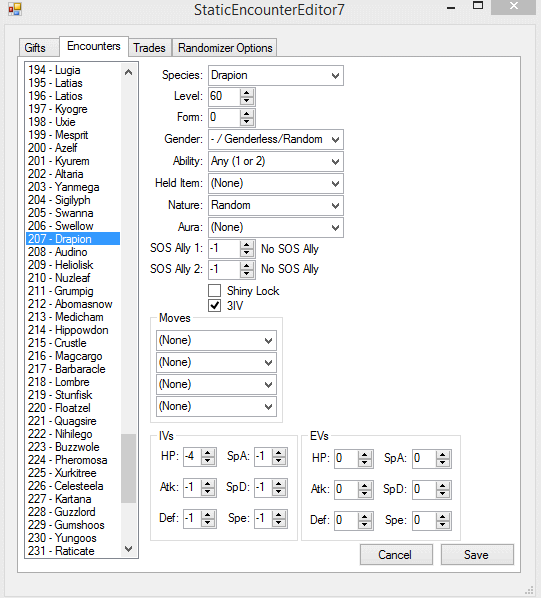The image size is (541, 598).
Task: Enable the Shiny Lock checkbox
Action: (x=215, y=291)
